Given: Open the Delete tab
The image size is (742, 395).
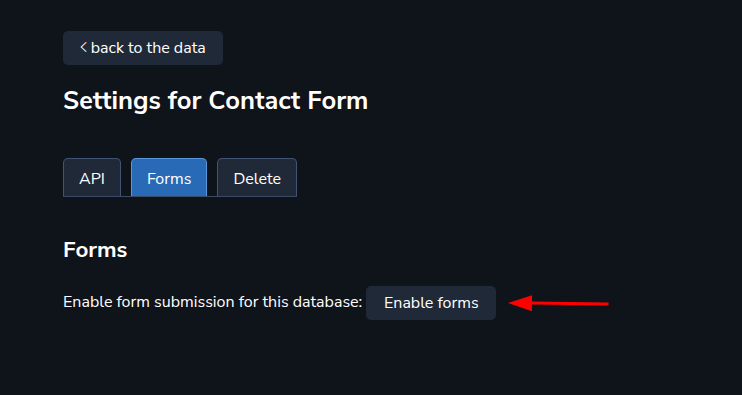Looking at the screenshot, I should click(x=257, y=178).
